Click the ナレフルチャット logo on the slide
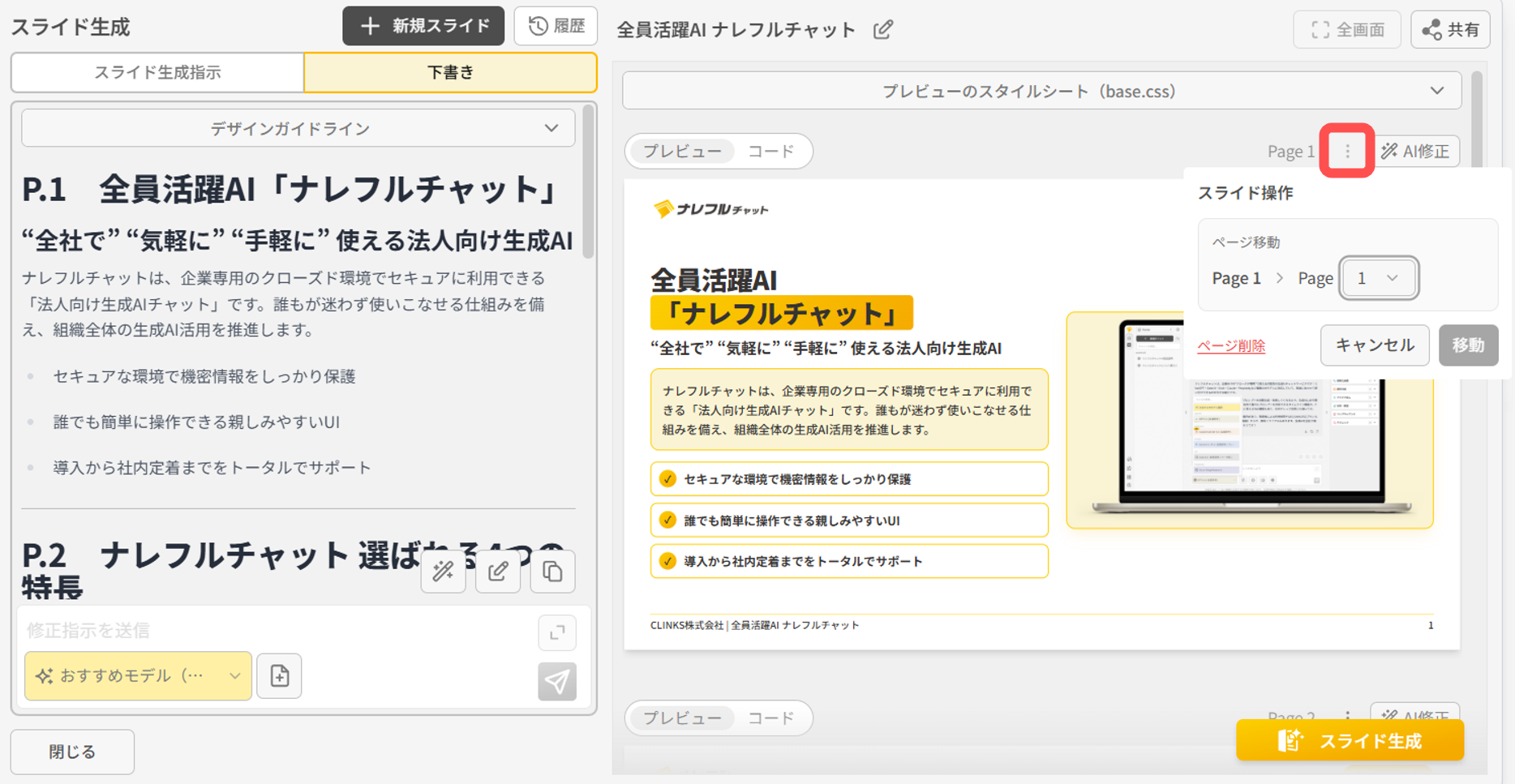 click(711, 209)
